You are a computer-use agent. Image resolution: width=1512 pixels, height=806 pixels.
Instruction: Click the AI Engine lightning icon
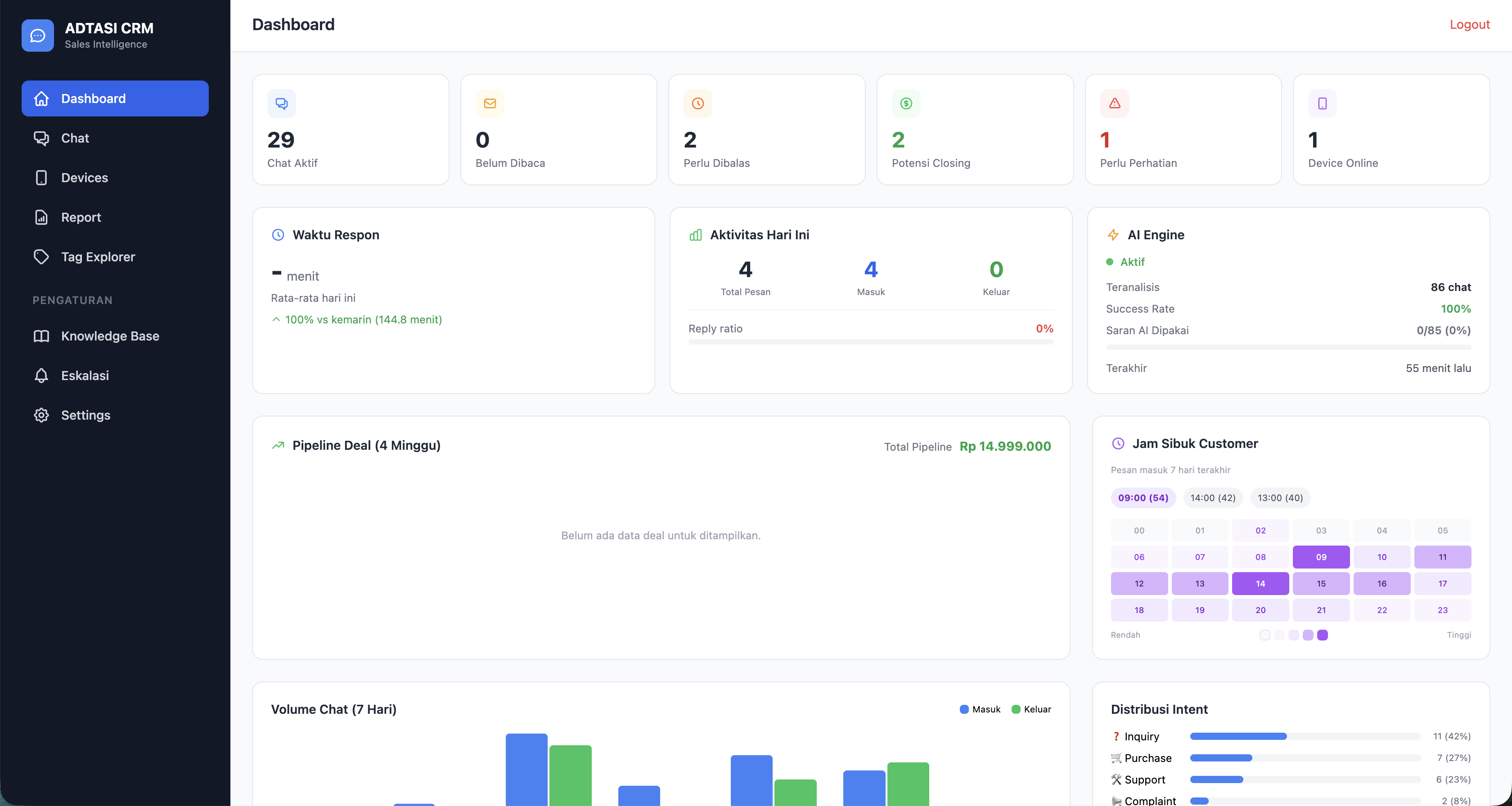tap(1113, 235)
